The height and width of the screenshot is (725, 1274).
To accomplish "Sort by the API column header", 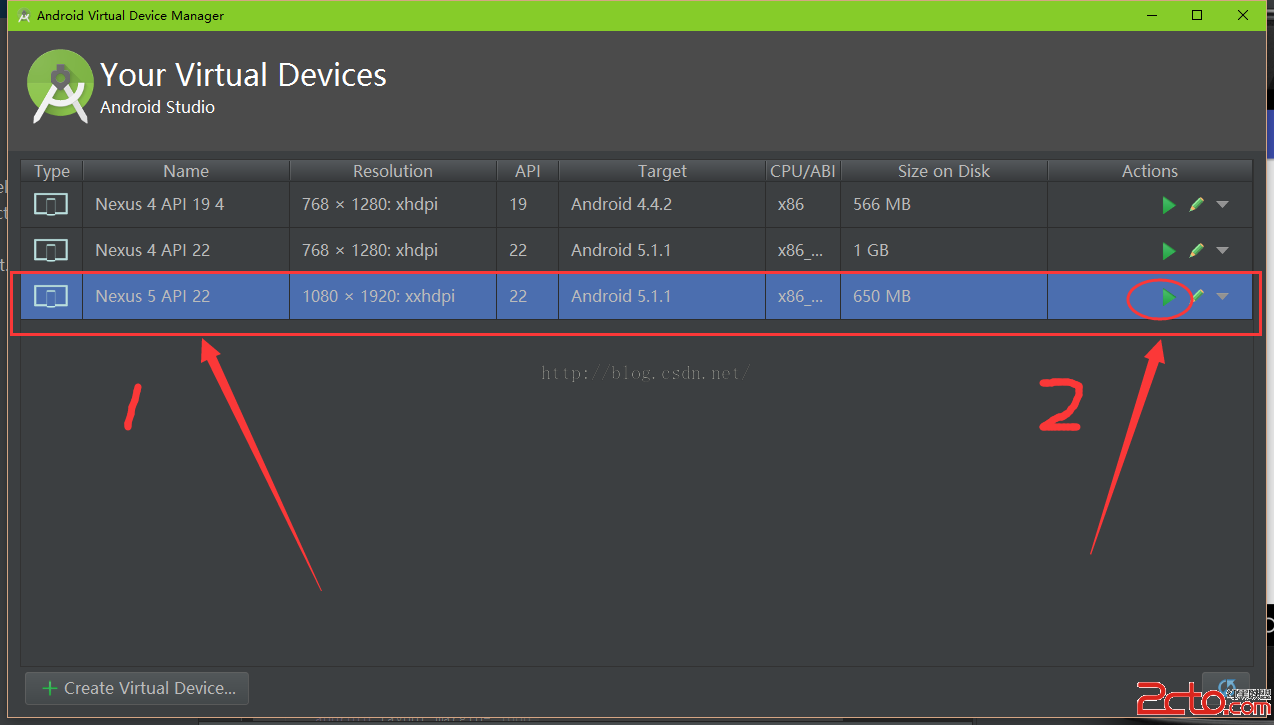I will pyautogui.click(x=527, y=171).
